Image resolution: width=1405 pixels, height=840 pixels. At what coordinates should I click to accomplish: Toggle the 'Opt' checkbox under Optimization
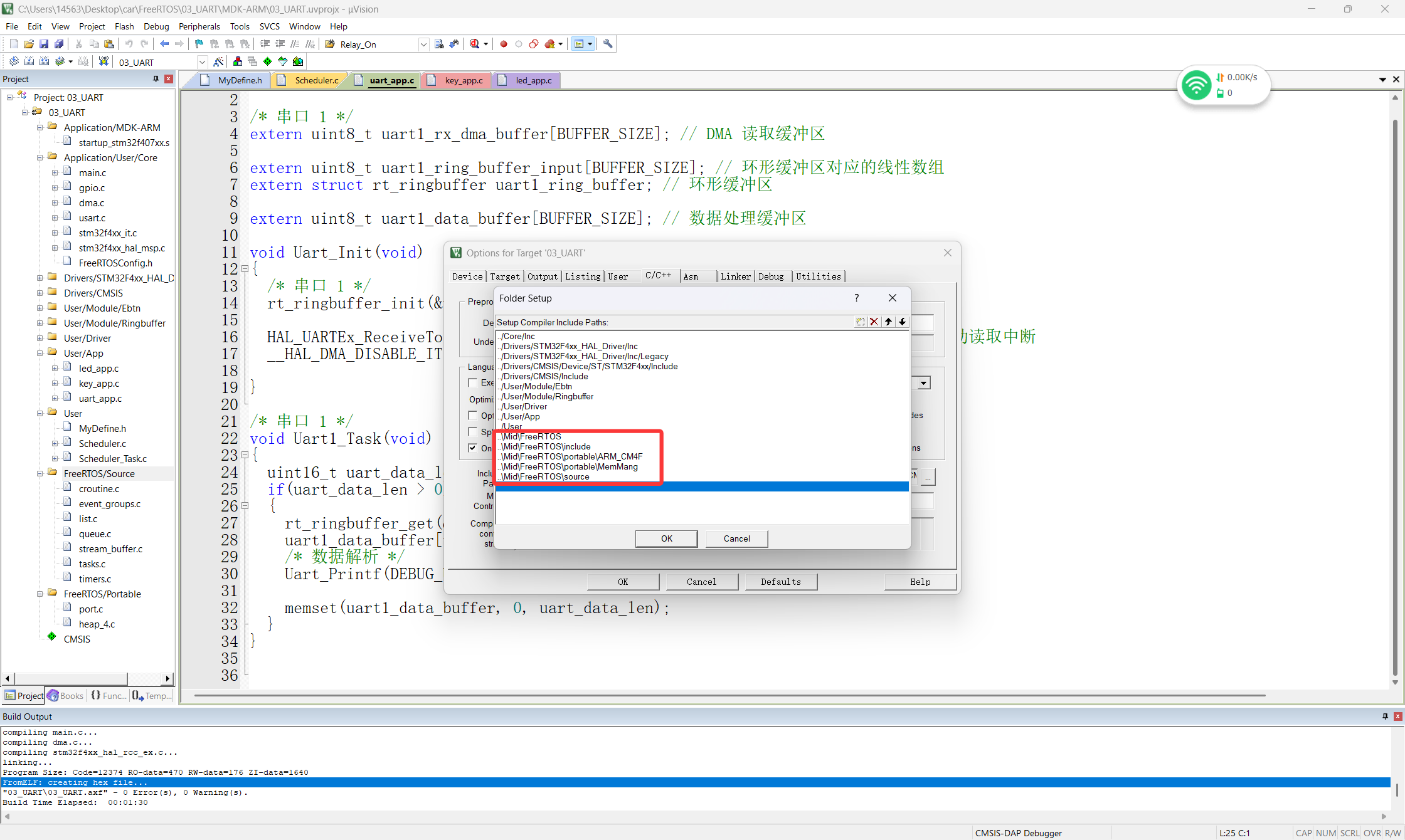[473, 415]
